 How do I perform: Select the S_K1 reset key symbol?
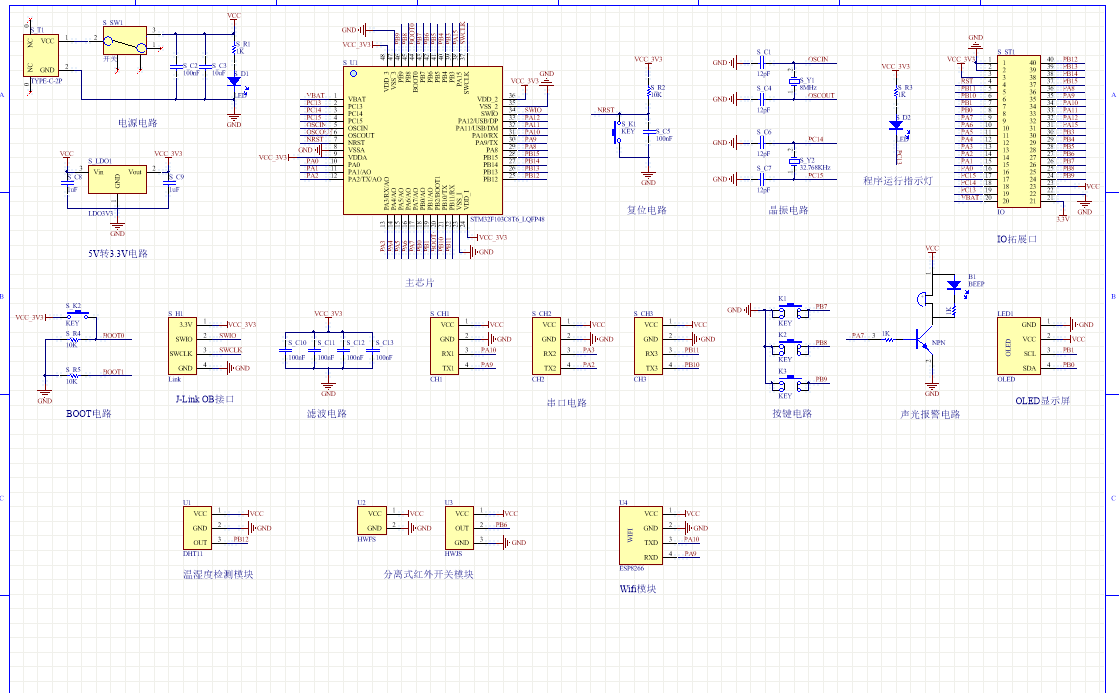tap(619, 131)
